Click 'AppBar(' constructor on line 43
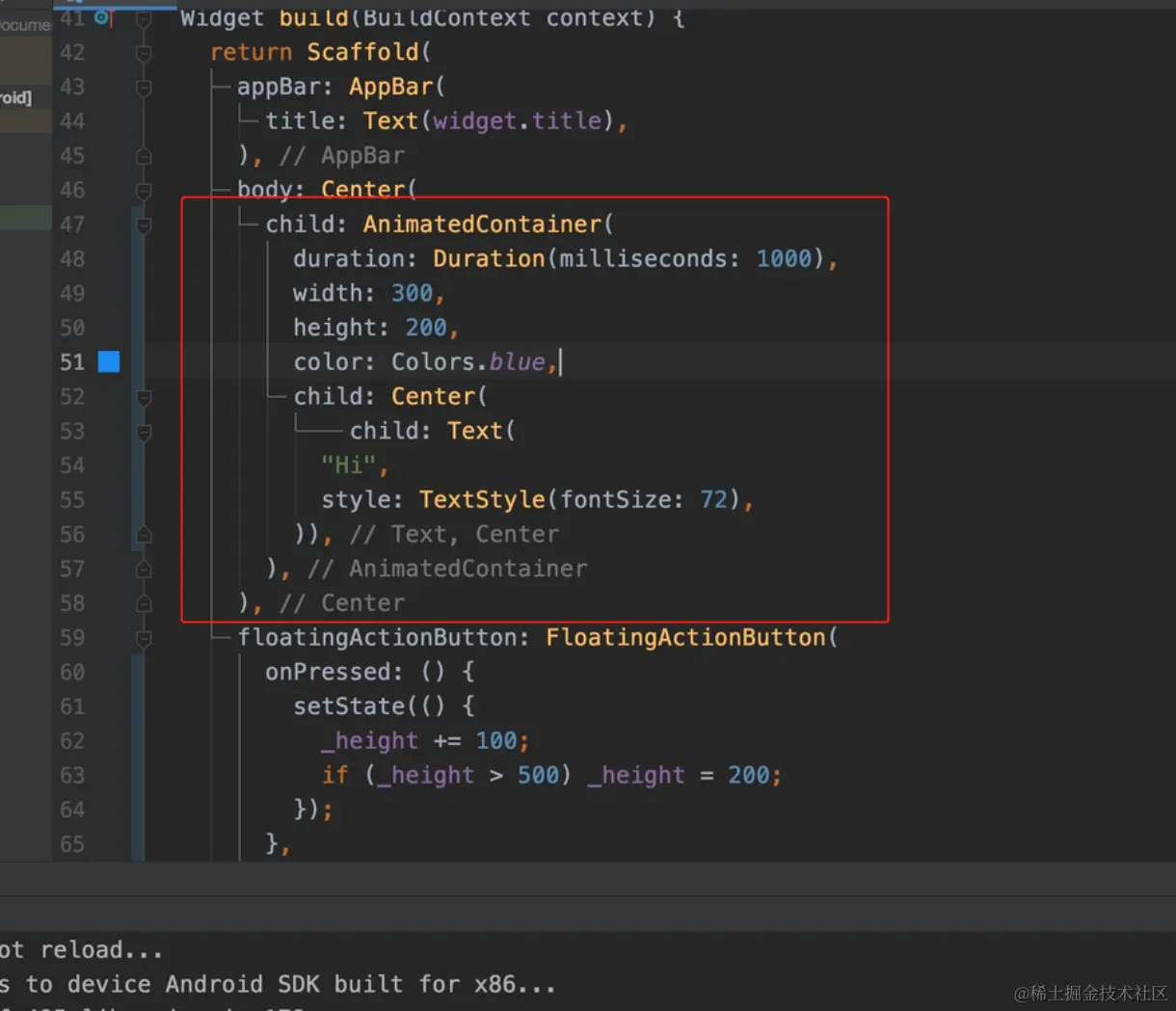Viewport: 1176px width, 1011px height. pos(397,87)
